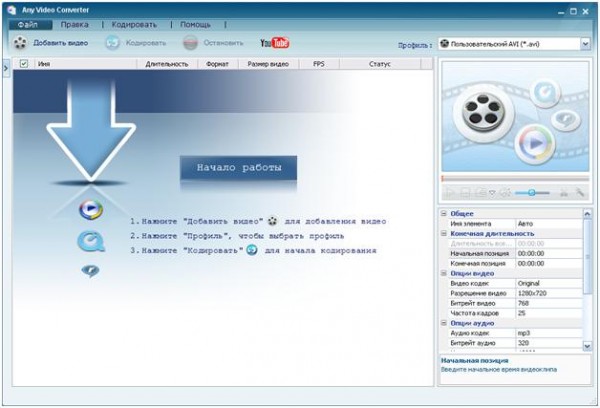
Task: Click the Остановить toolbar button label
Action: [223, 43]
